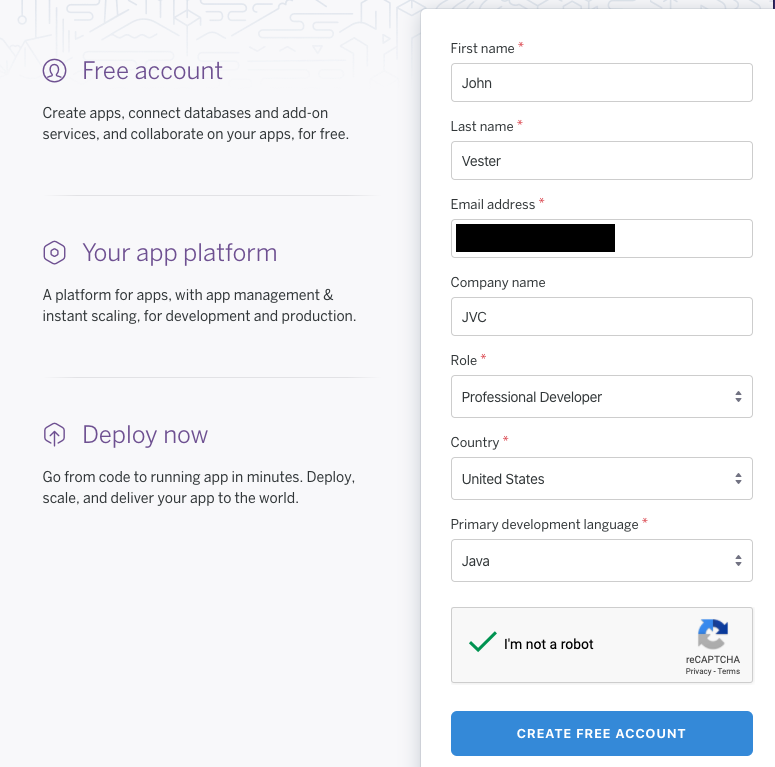Click the Free account heading
This screenshot has height=767, width=775.
point(152,71)
